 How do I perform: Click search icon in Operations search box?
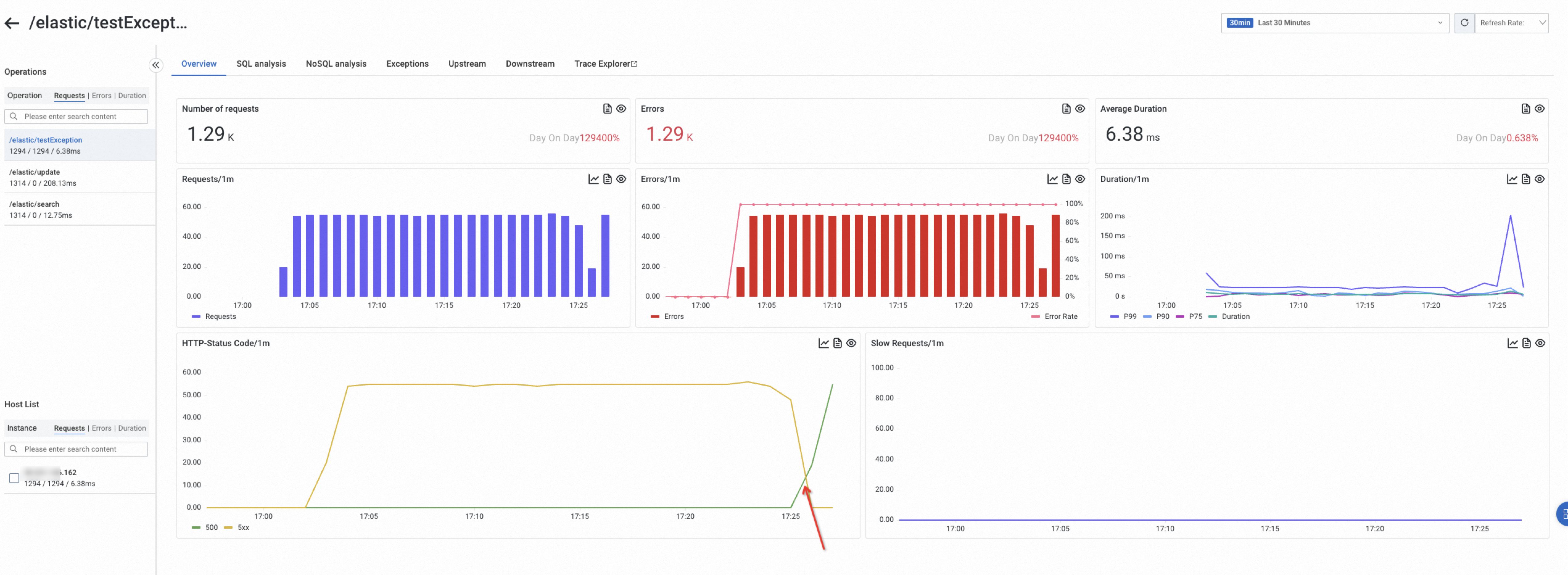[13, 116]
